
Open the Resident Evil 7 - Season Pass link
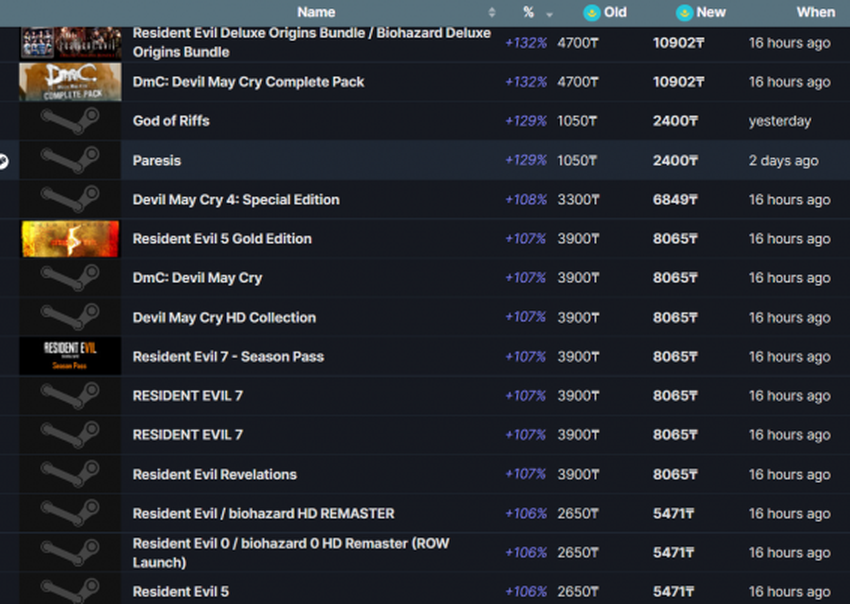pyautogui.click(x=228, y=356)
